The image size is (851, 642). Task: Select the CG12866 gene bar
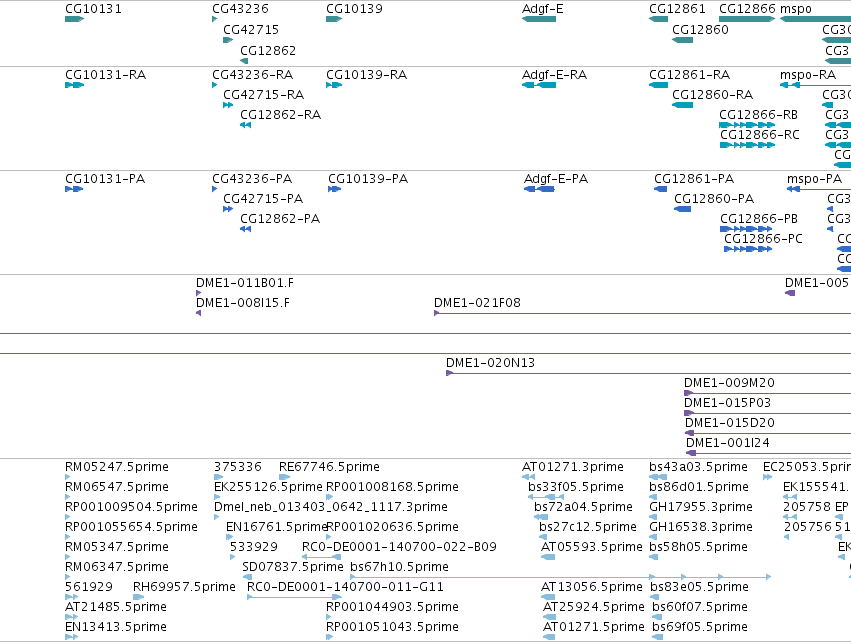[x=747, y=19]
